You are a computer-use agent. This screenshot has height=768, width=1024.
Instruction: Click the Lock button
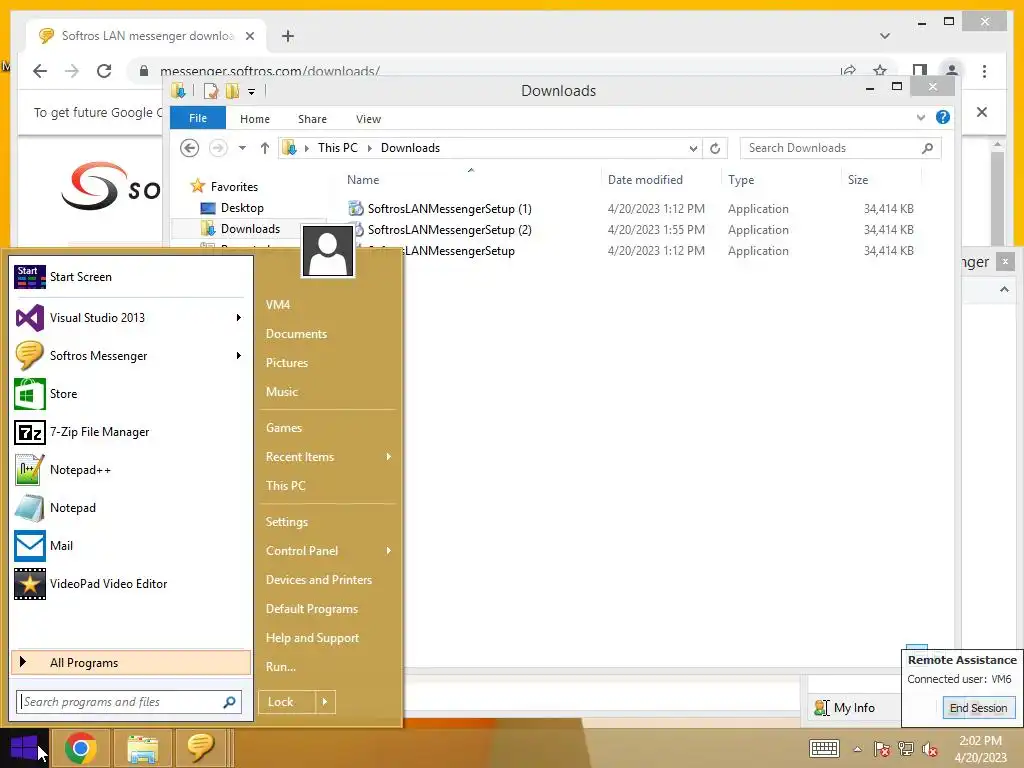click(x=287, y=702)
